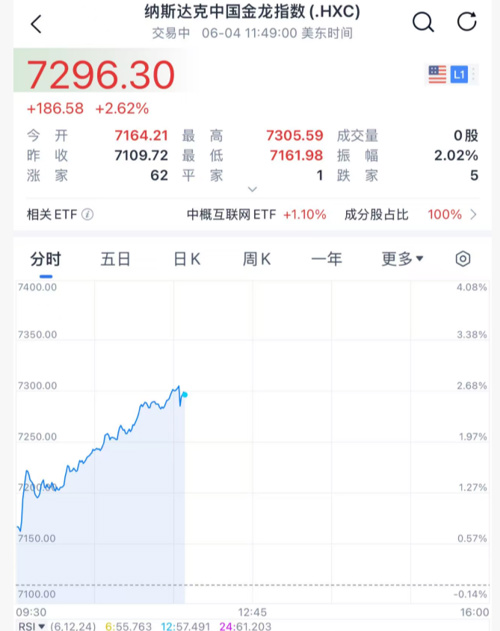The image size is (500, 631).
Task: Switch to the 五日 chart tab
Action: point(116,259)
